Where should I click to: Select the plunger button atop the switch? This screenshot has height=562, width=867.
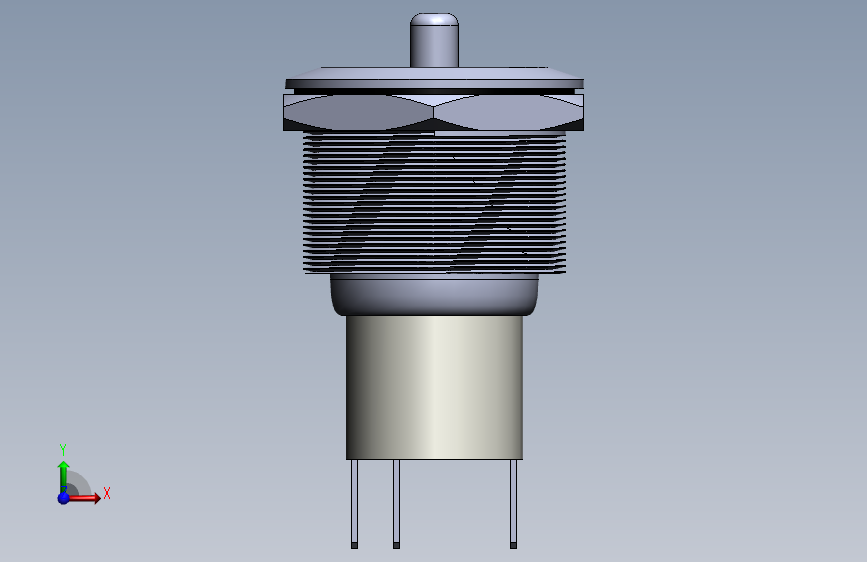434,40
